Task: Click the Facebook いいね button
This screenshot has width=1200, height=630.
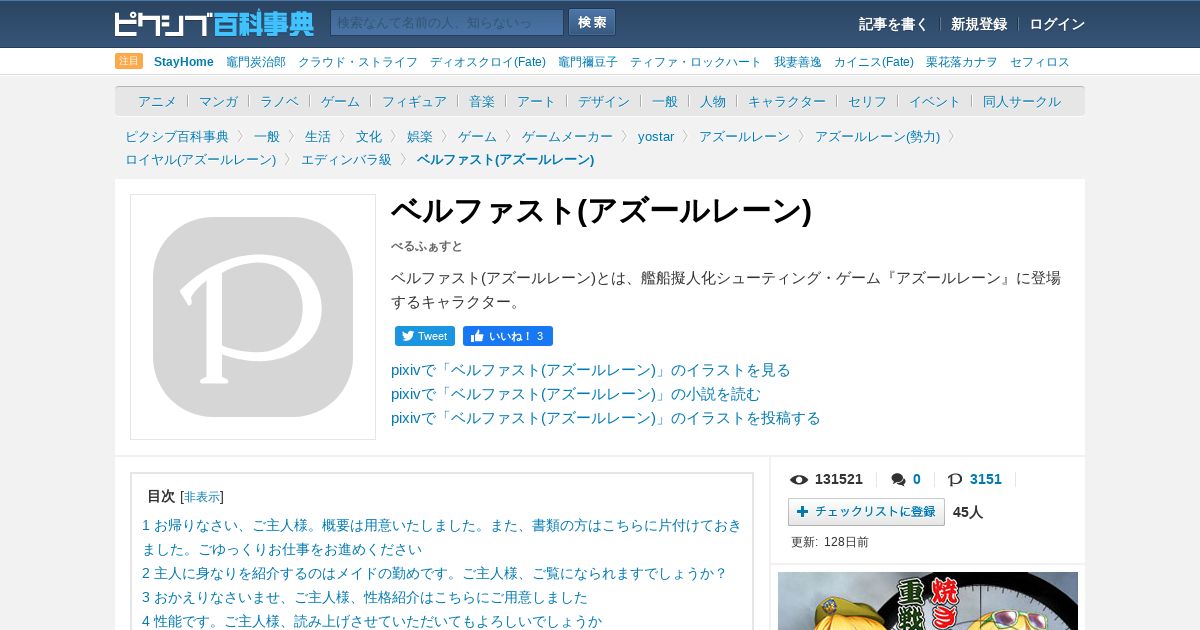Action: click(x=508, y=336)
